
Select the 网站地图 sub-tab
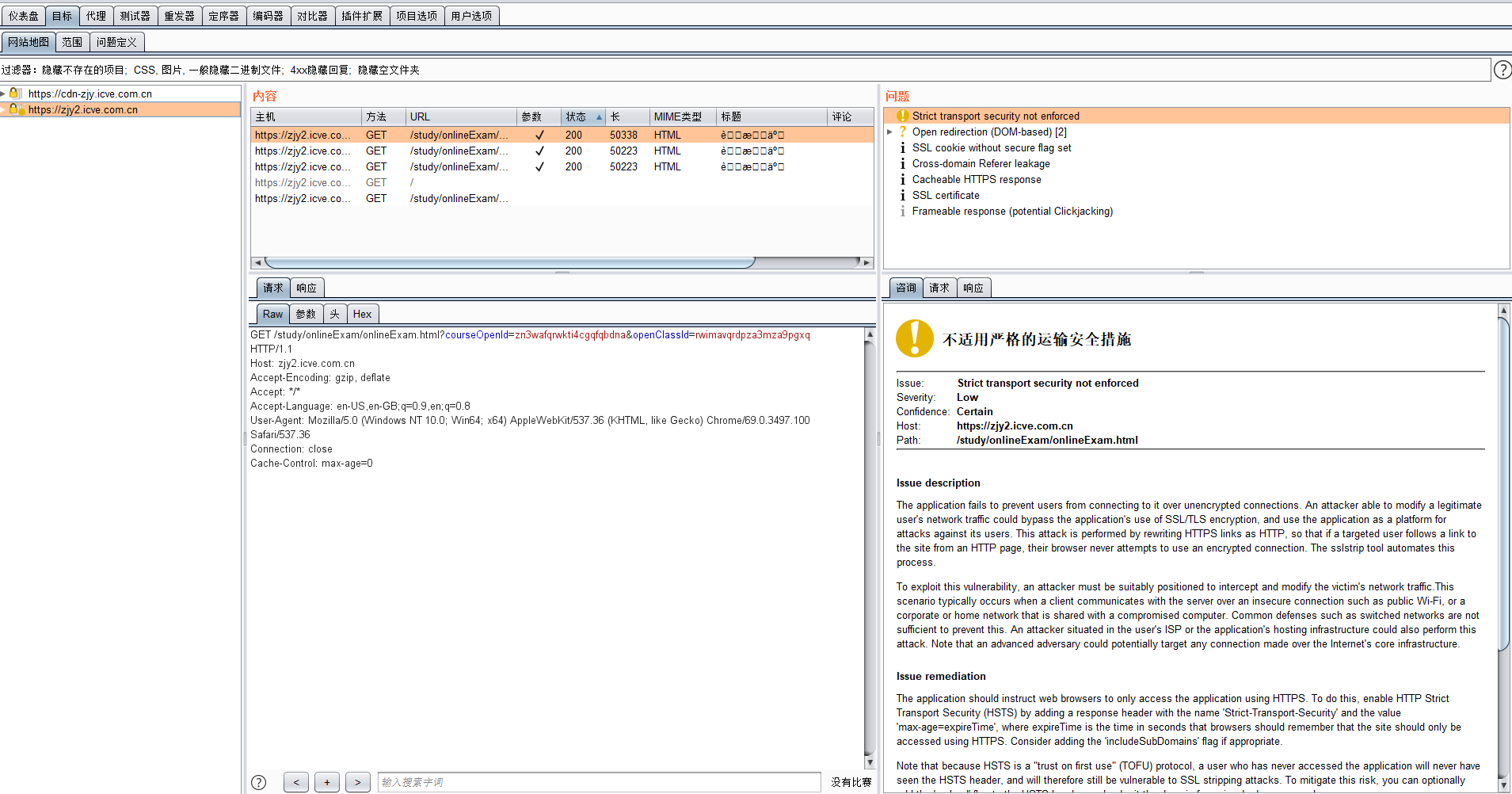[x=29, y=42]
